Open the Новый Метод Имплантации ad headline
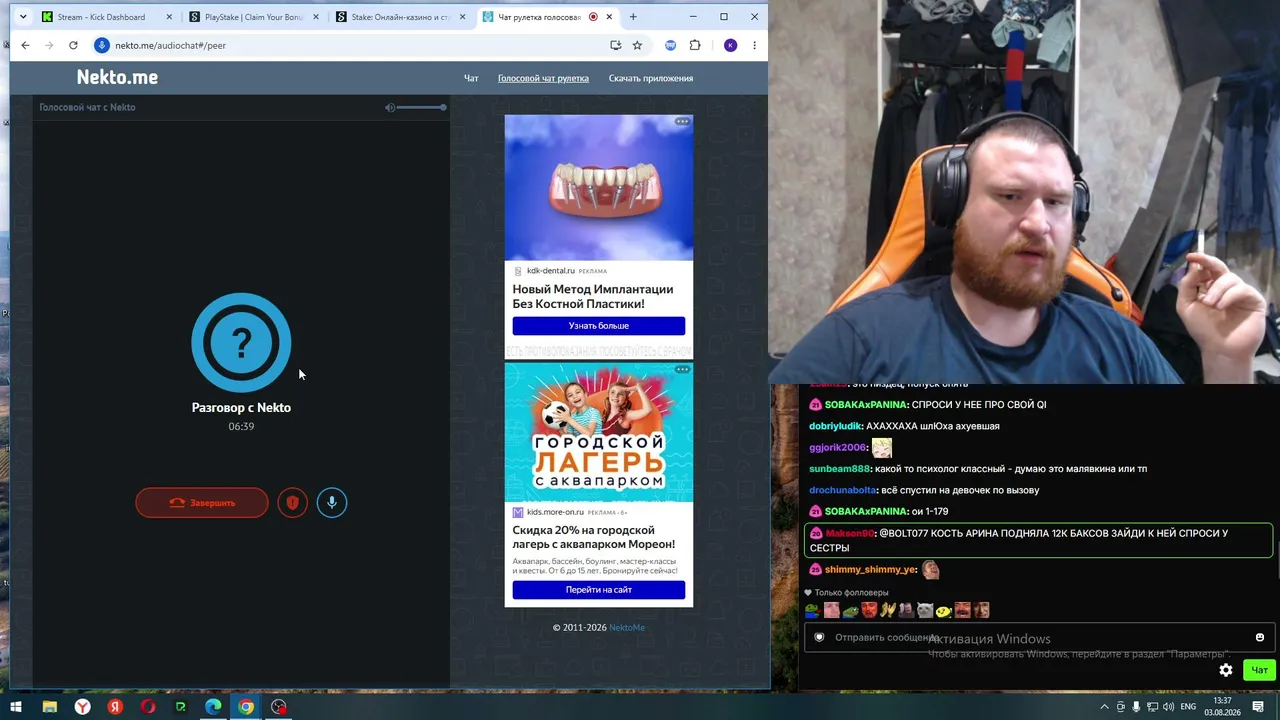Screen dimensions: 1280x720 click(x=593, y=296)
